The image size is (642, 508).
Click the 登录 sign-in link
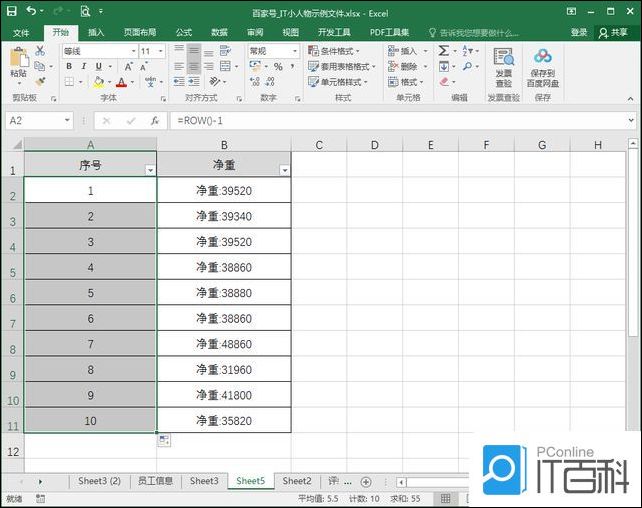coord(579,32)
